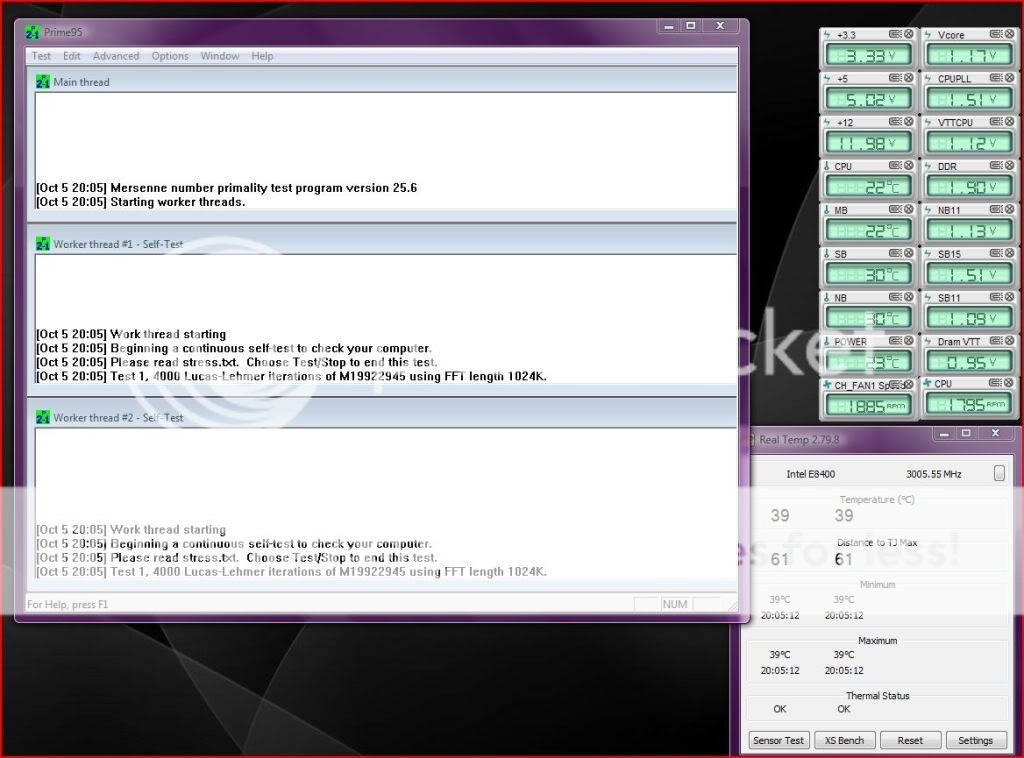Close the +12 voltage monitor panel
The image size is (1024, 758).
click(908, 121)
